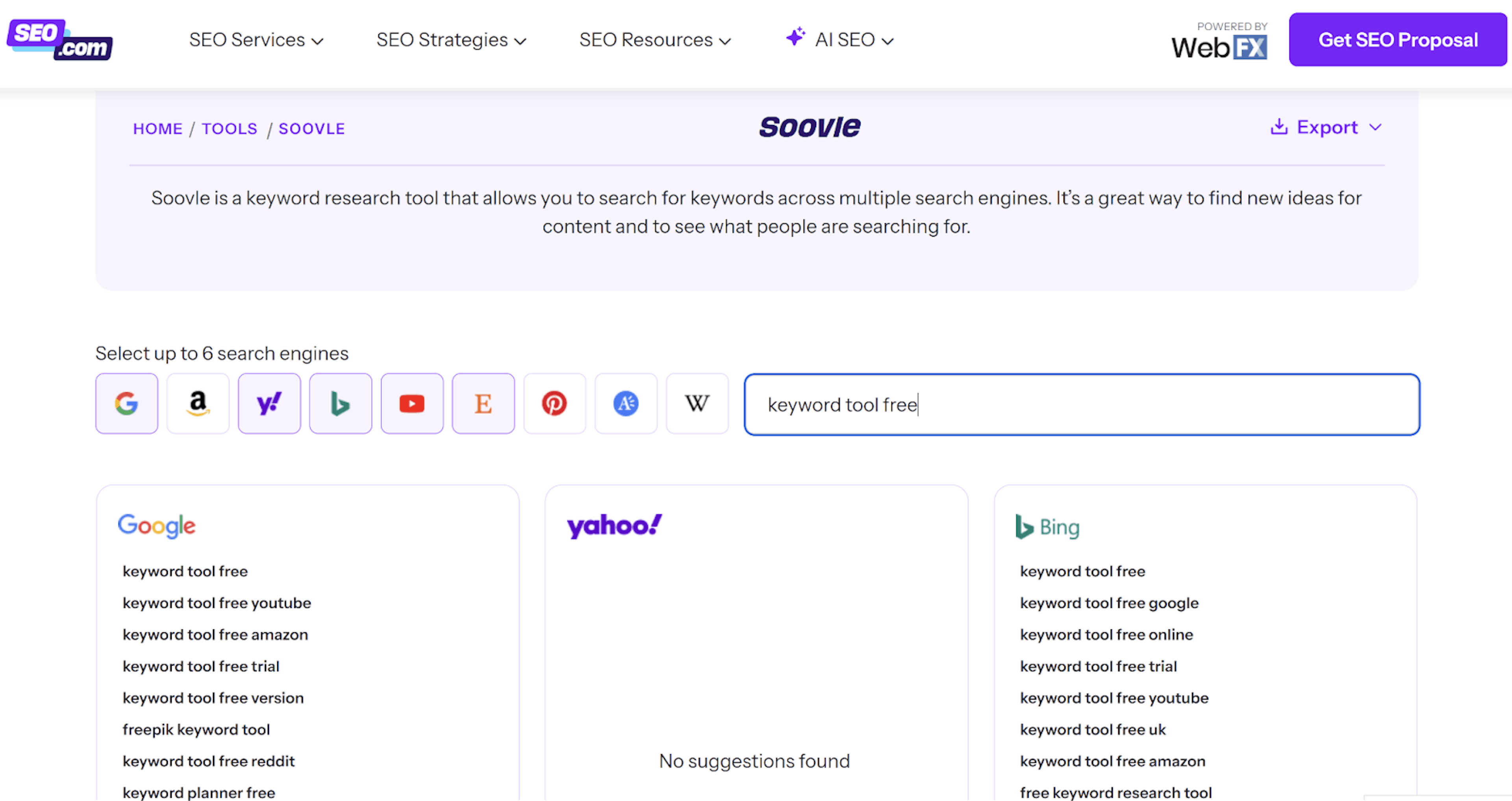Toggle the Wikipedia search engine icon

tap(697, 404)
